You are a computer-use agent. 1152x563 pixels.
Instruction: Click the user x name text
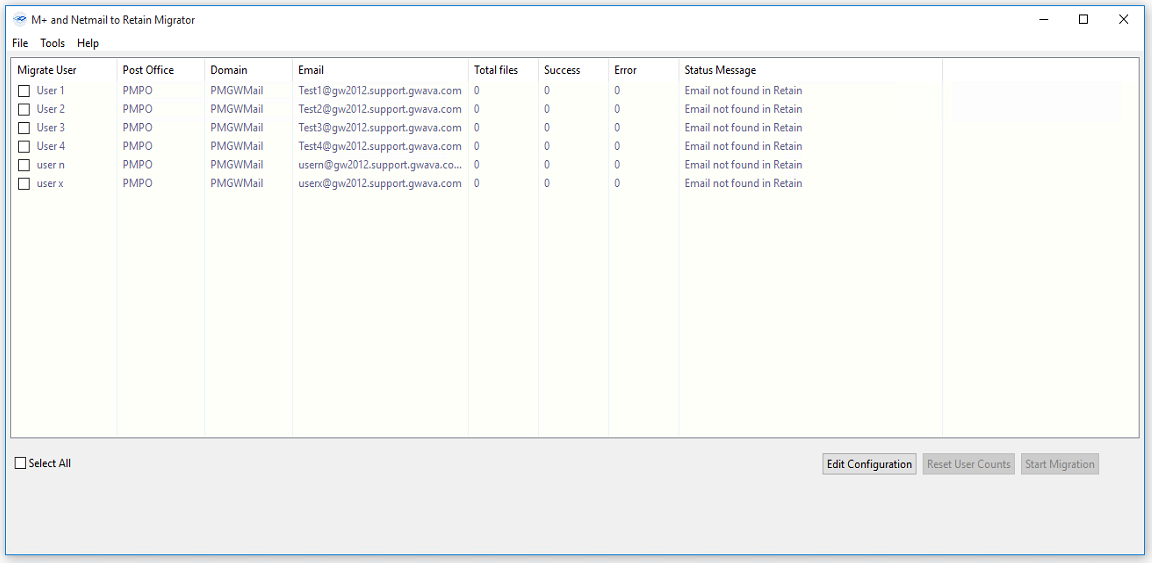(50, 183)
